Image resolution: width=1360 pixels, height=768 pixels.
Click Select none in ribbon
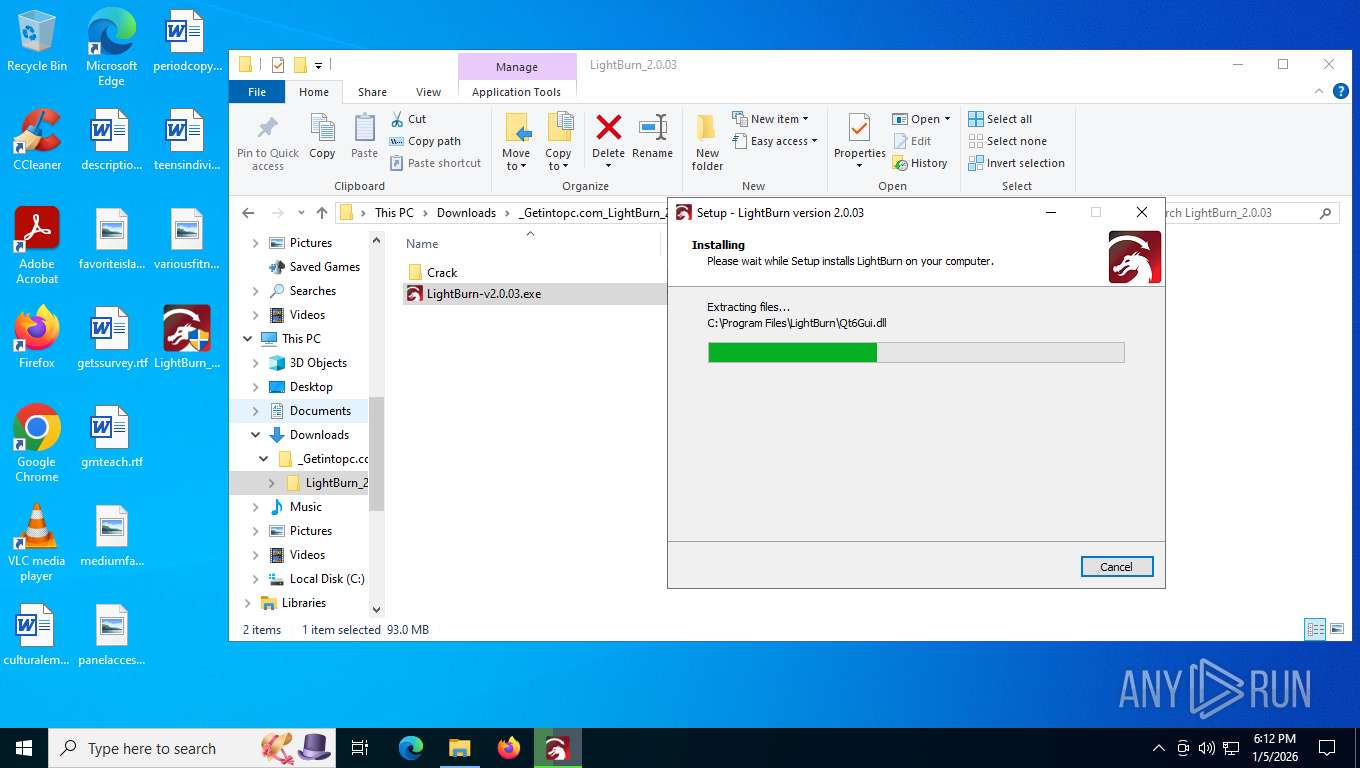[1007, 141]
